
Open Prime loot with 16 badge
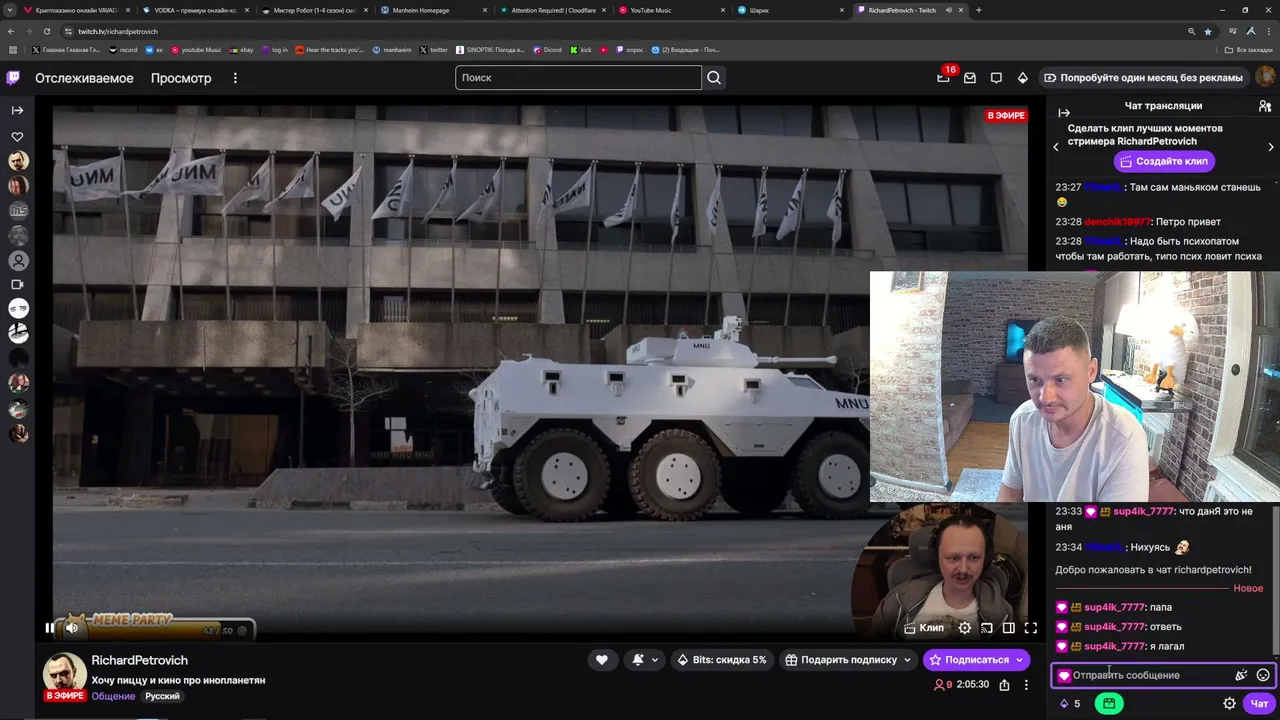coord(943,78)
